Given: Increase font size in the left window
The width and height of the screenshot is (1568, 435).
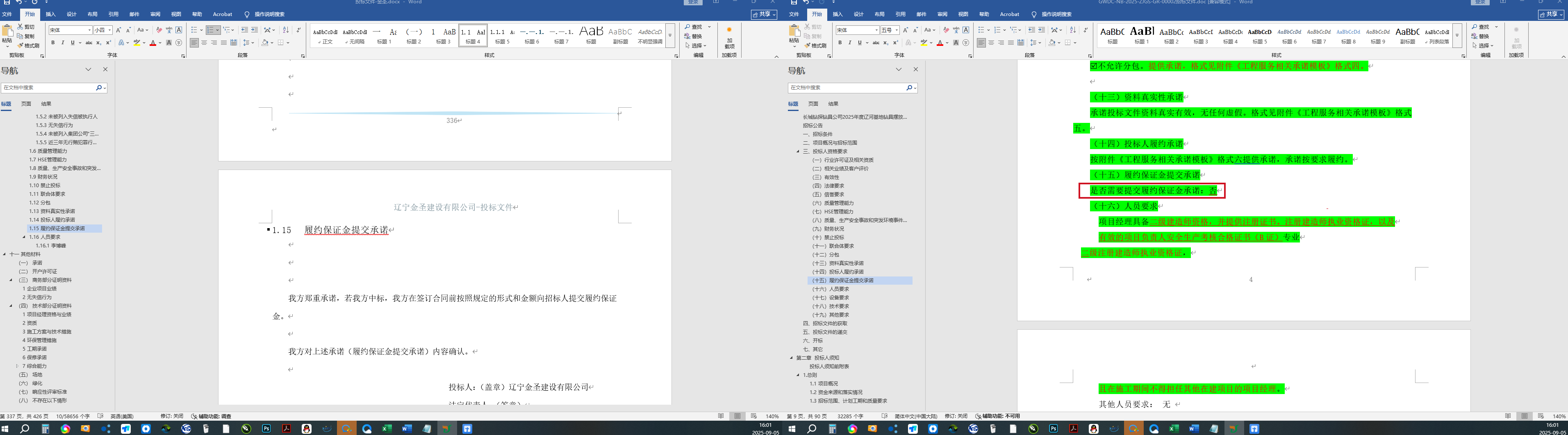Looking at the screenshot, I should point(119,30).
